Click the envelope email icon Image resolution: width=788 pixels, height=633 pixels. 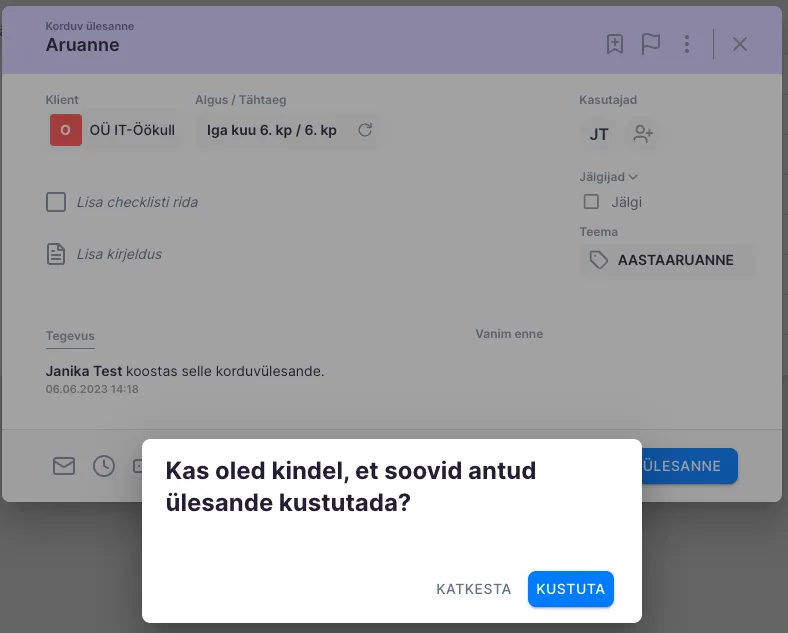[64, 466]
